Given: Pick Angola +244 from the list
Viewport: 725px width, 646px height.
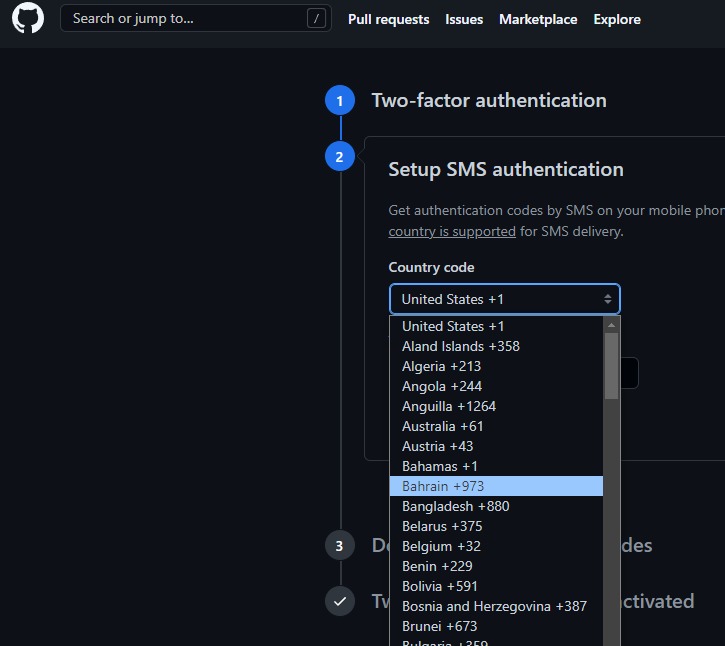Looking at the screenshot, I should point(496,386).
